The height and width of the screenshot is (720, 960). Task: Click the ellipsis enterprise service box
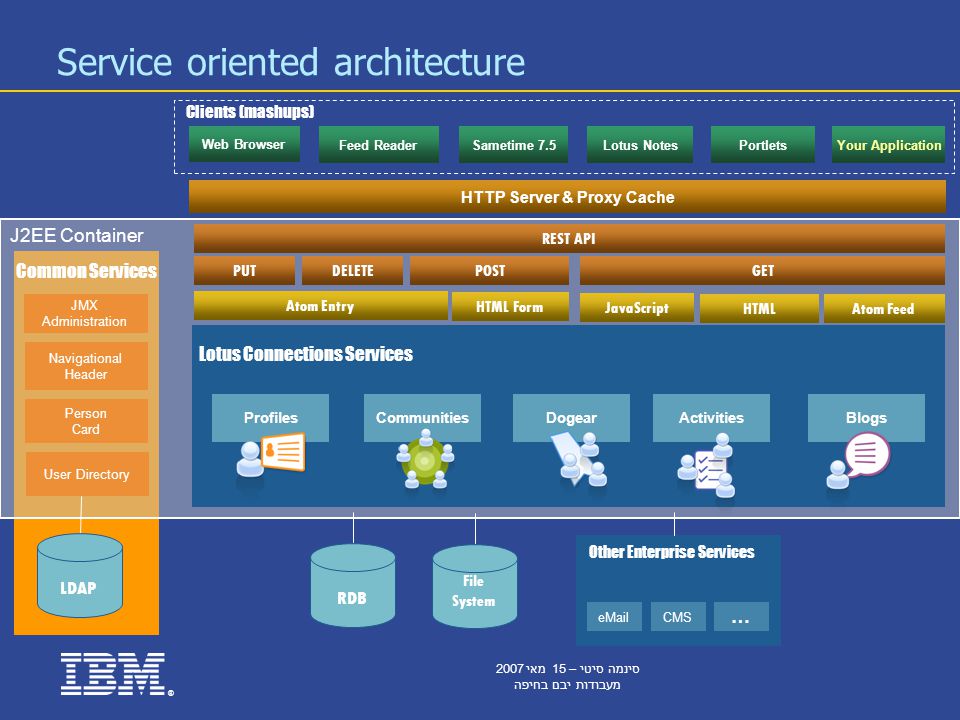coord(741,617)
